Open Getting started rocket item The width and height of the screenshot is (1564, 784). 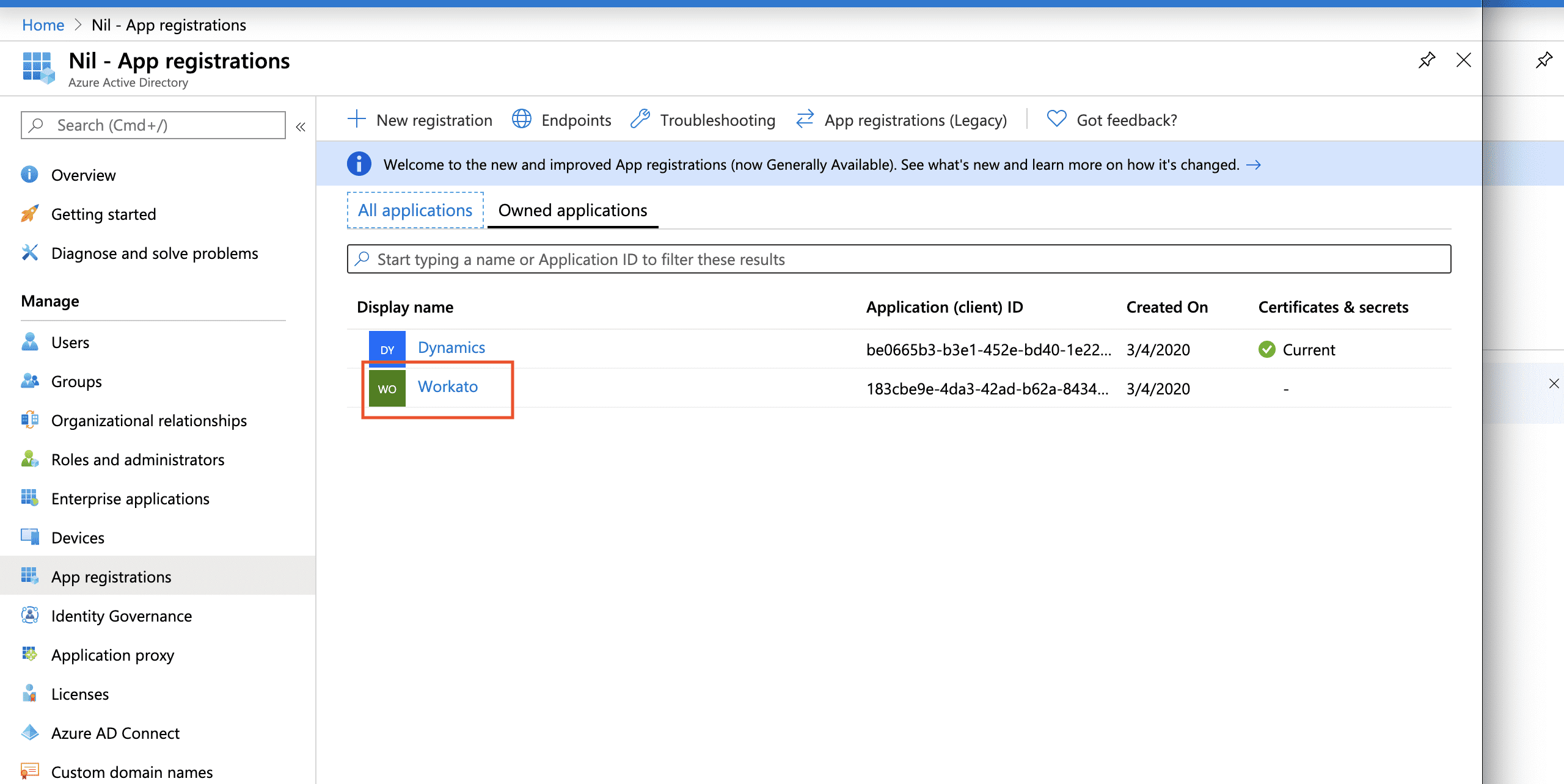pos(103,214)
